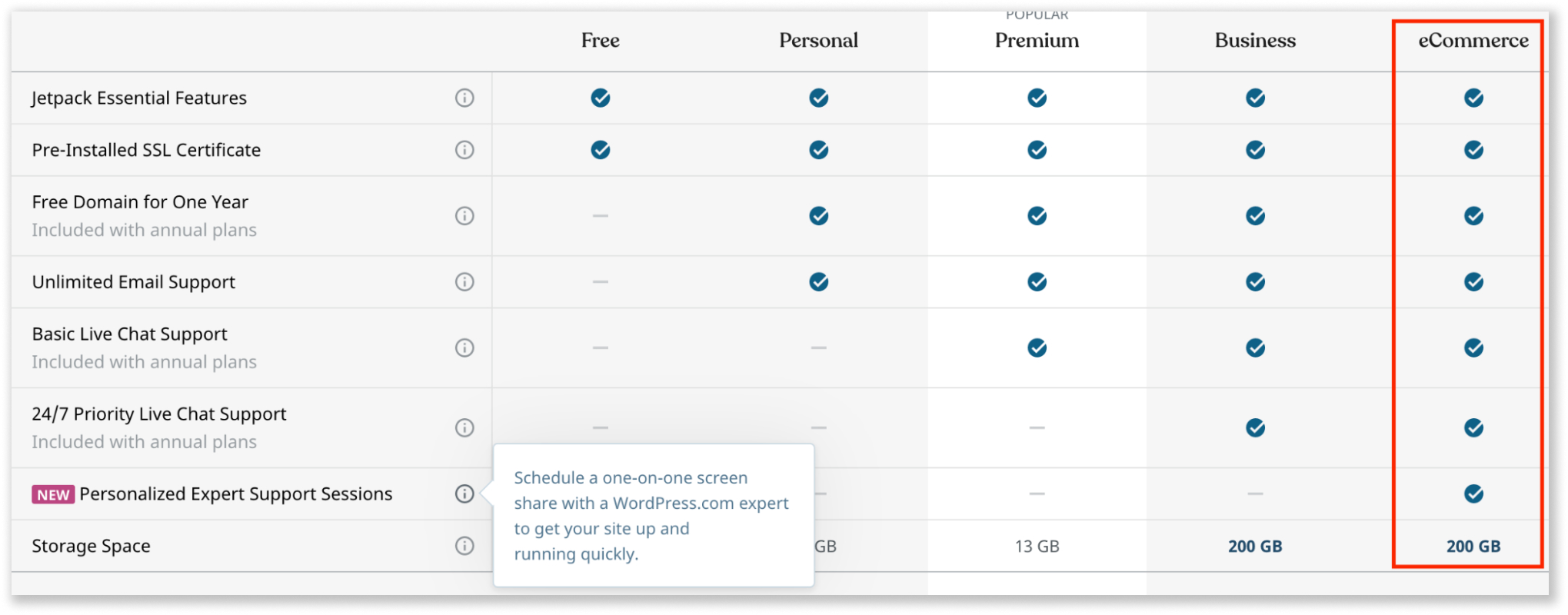Select the Premium plan column header

point(1037,40)
